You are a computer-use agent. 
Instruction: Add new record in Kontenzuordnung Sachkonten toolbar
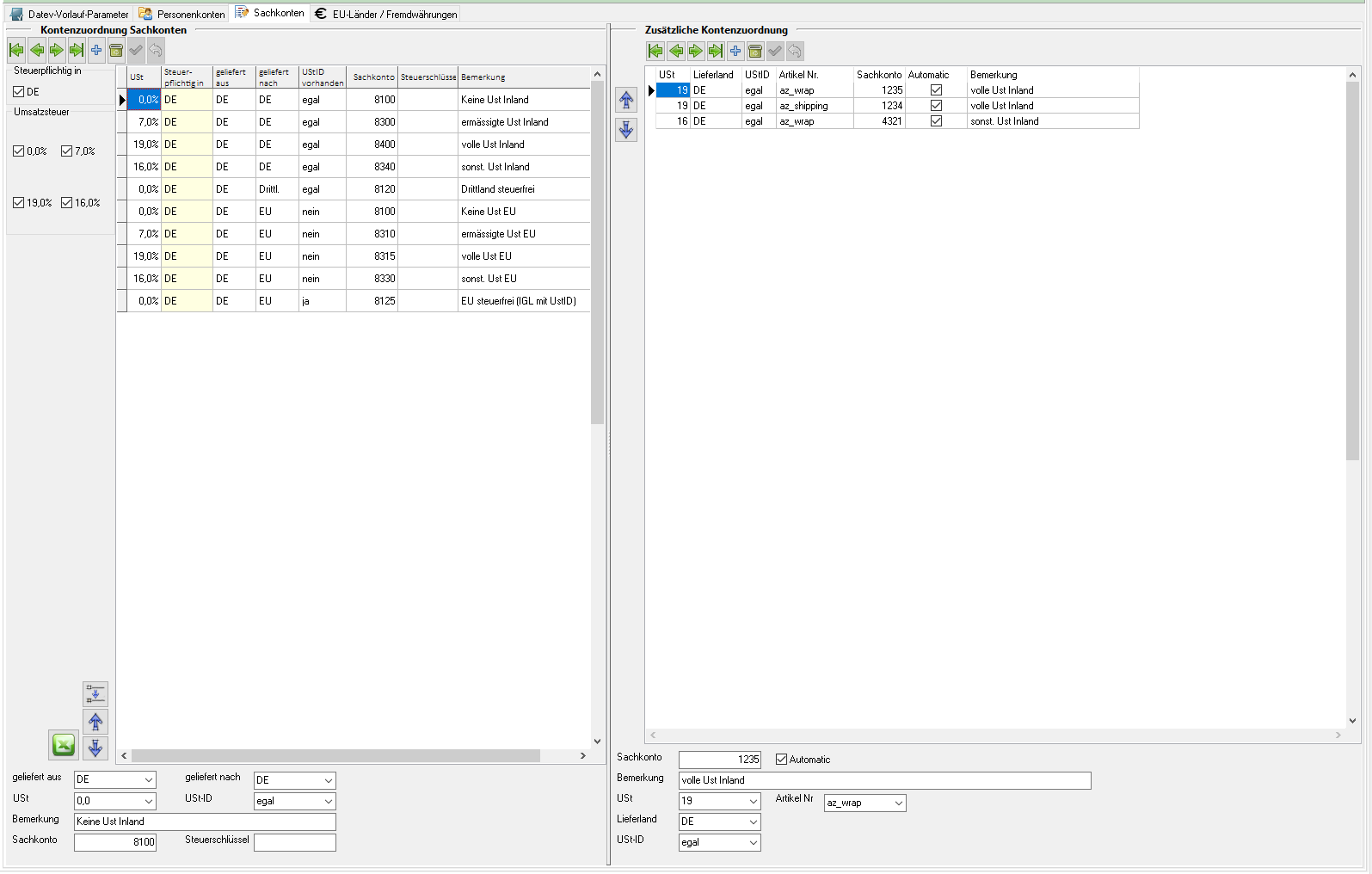96,51
